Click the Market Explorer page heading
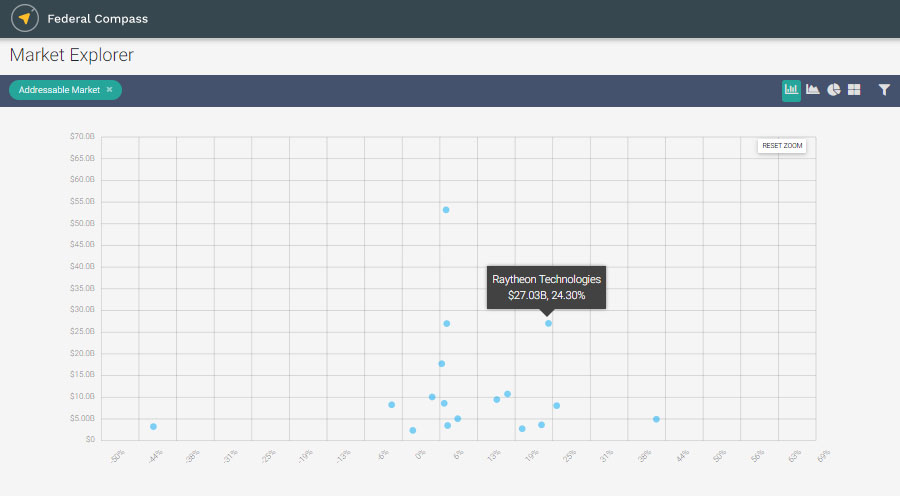The image size is (900, 496). click(x=71, y=55)
